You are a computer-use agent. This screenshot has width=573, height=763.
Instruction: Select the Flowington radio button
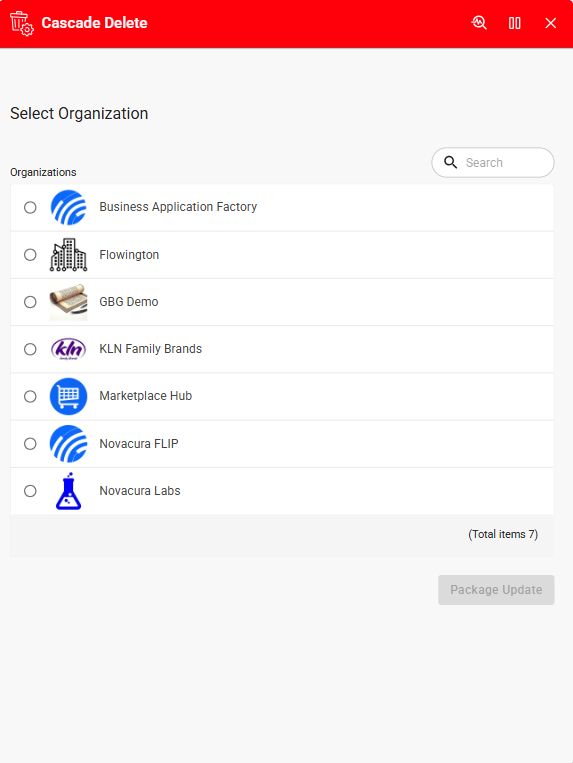coord(30,254)
